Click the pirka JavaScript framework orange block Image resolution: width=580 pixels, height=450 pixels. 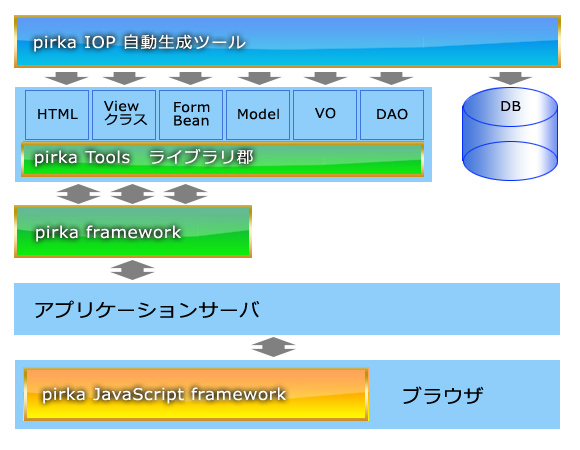[196, 394]
